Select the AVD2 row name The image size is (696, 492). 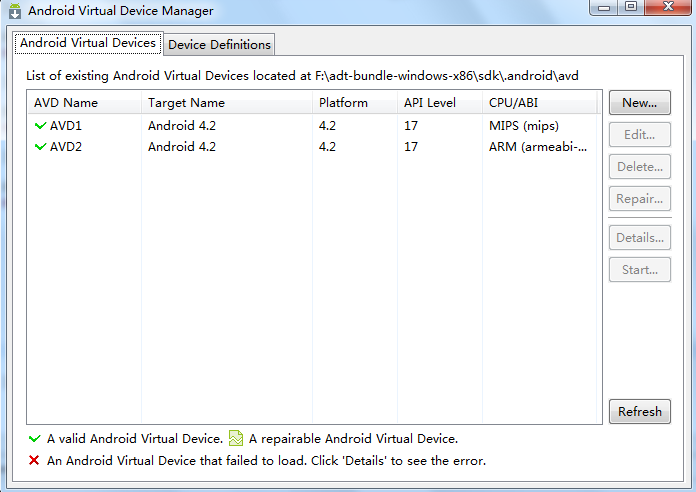(66, 147)
